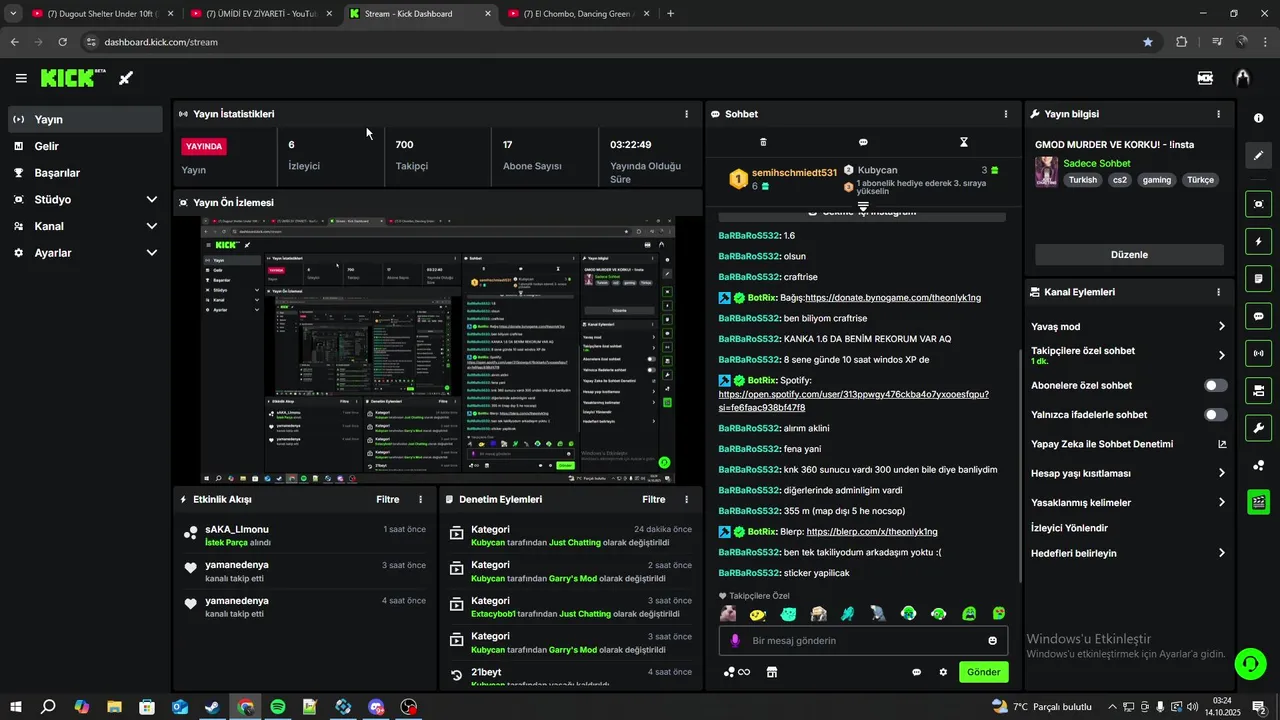Send the message with the Gönder button
Screen dimensions: 1280x720
[x=983, y=672]
